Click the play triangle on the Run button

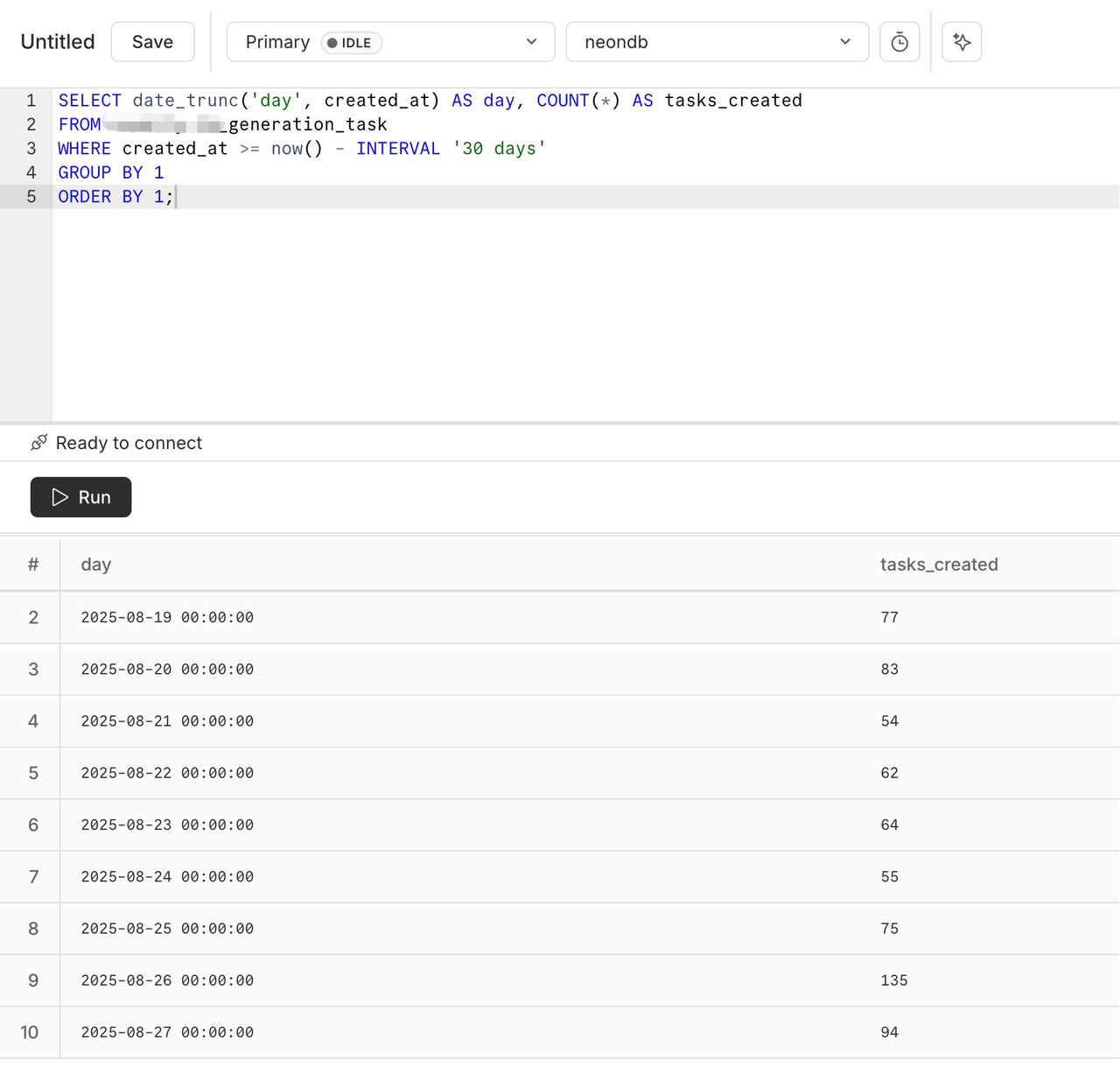point(60,497)
